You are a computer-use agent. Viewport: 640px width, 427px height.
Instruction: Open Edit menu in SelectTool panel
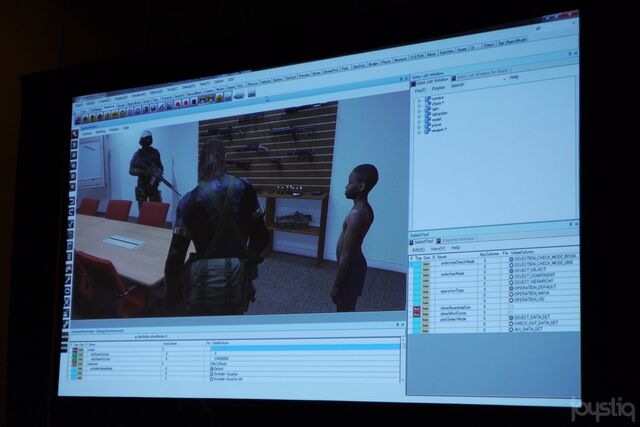tap(418, 249)
